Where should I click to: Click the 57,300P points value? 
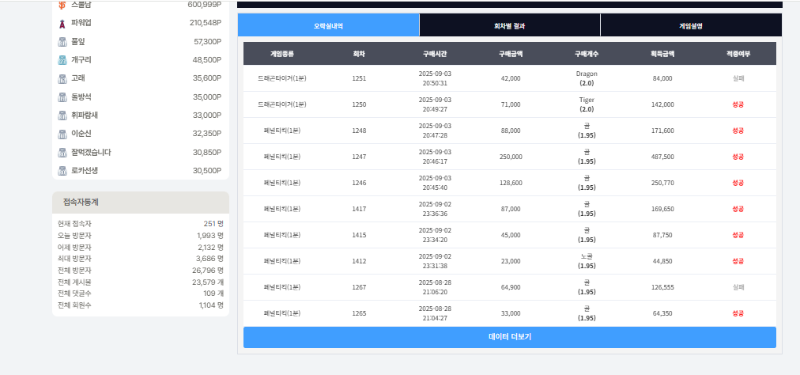pyautogui.click(x=207, y=41)
